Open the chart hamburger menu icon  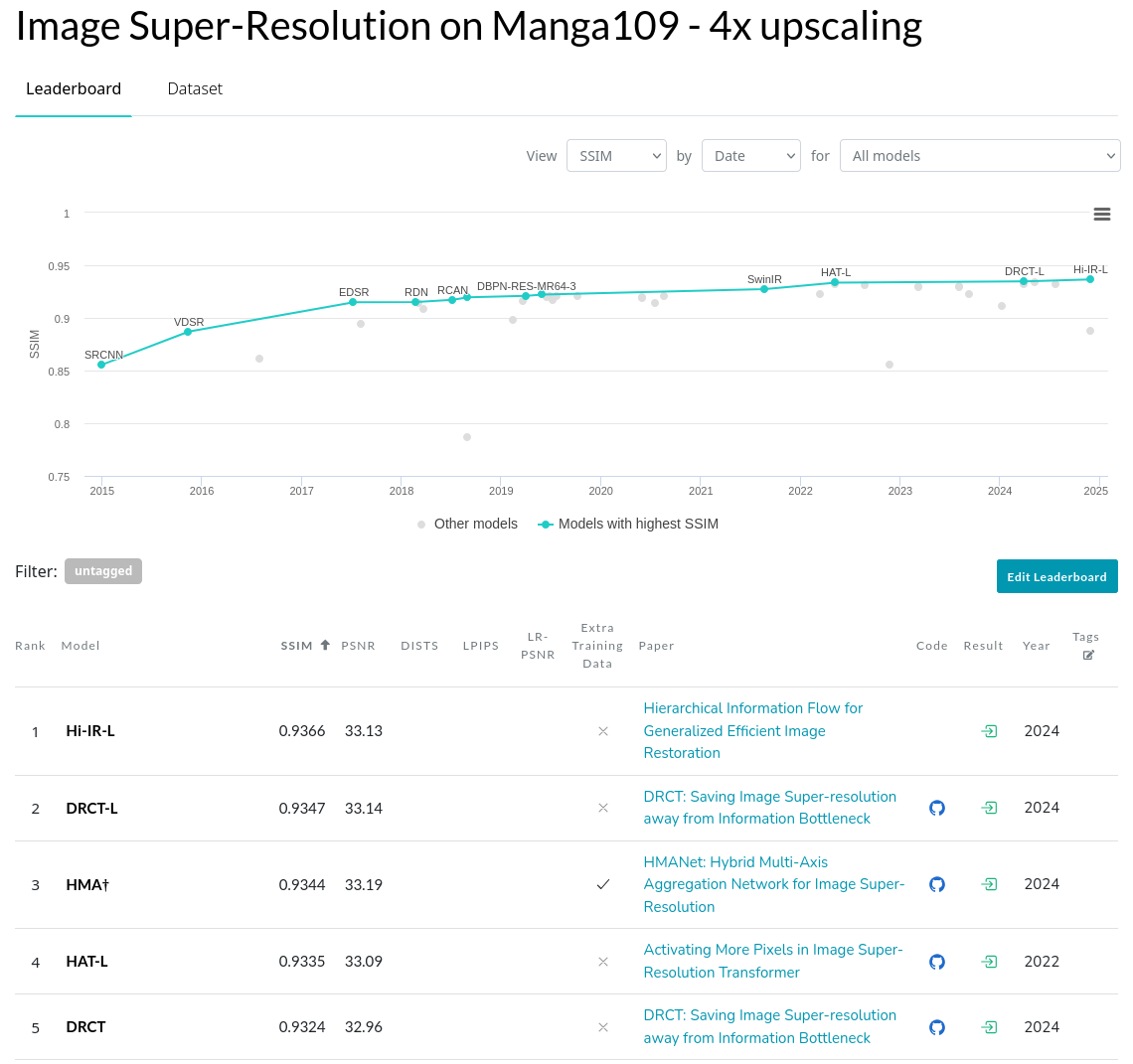[x=1101, y=215]
